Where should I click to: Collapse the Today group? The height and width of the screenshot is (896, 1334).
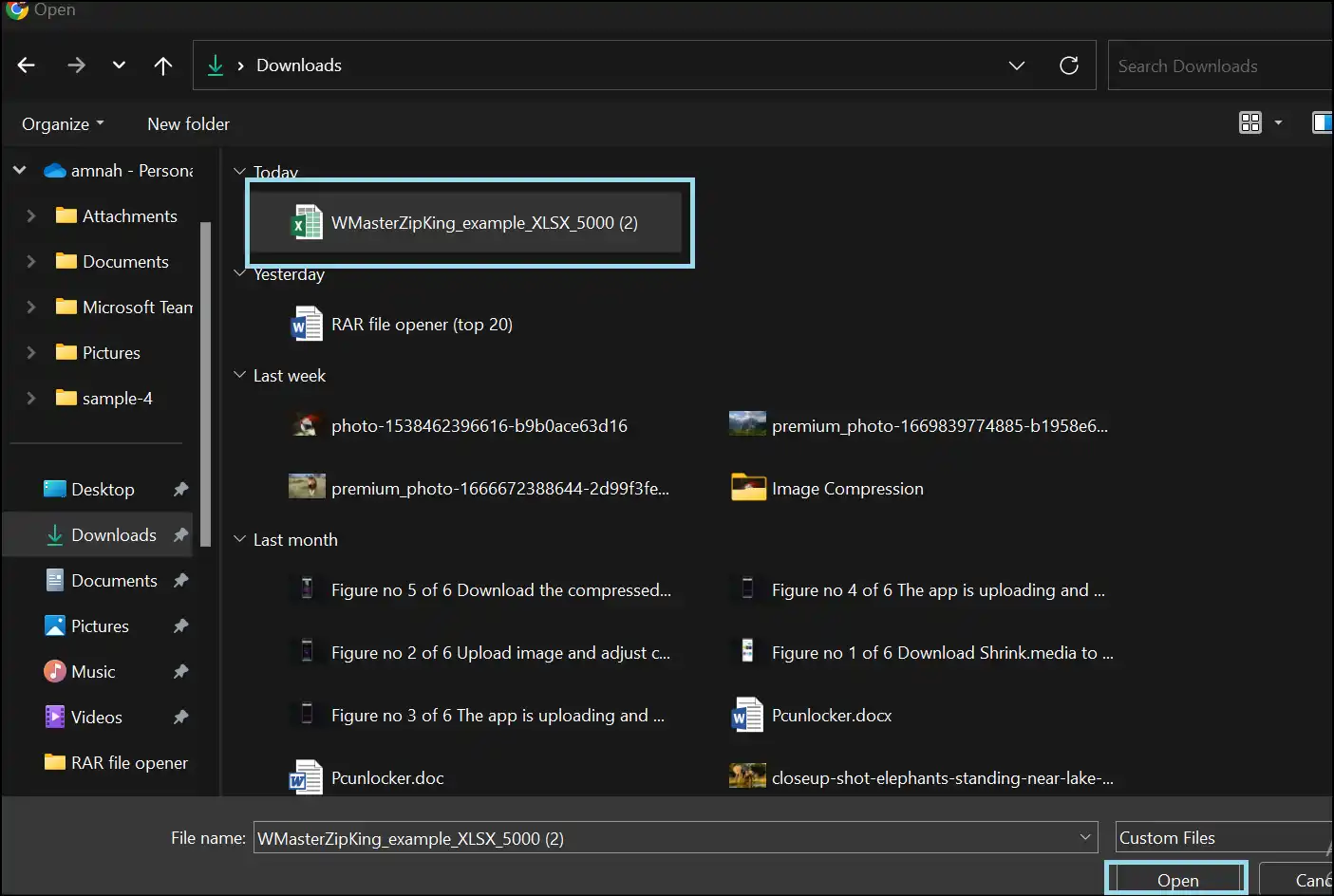coord(239,172)
